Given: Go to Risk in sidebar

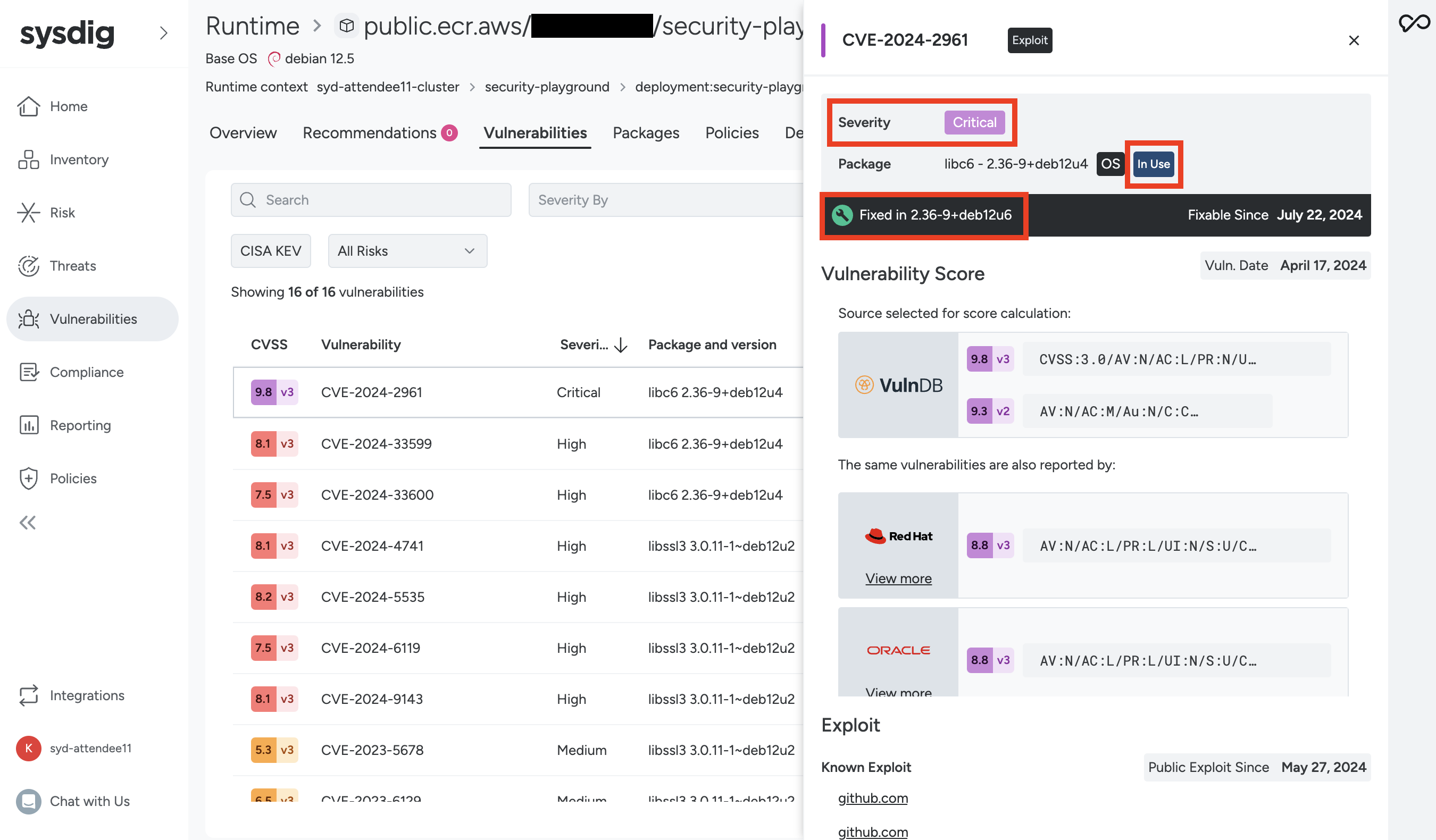Looking at the screenshot, I should pos(46,213).
